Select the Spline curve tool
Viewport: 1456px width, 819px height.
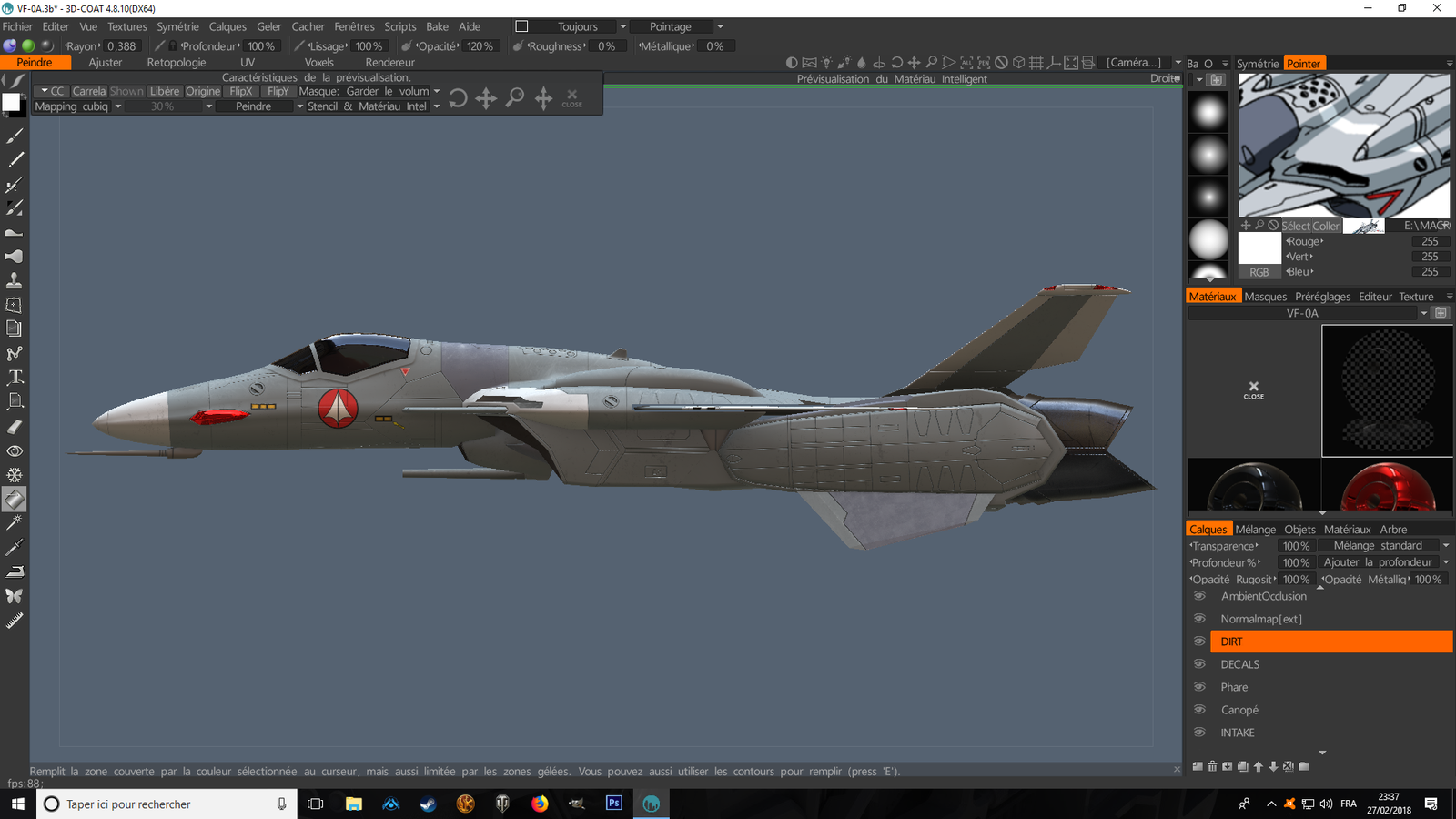tap(15, 353)
